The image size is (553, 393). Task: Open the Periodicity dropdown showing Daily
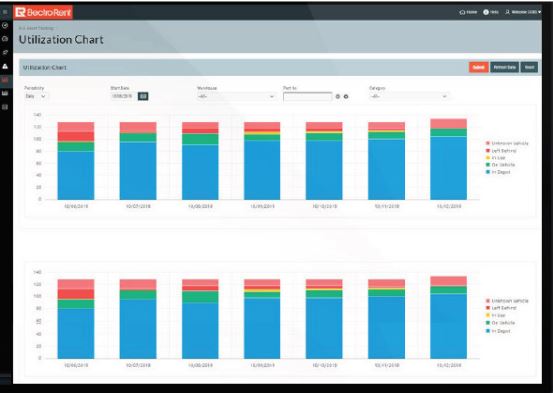pos(35,96)
